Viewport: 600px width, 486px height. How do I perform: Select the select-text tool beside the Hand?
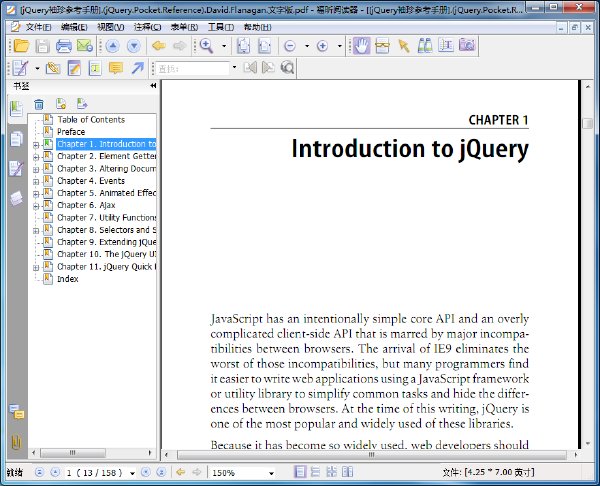pyautogui.click(x=382, y=46)
